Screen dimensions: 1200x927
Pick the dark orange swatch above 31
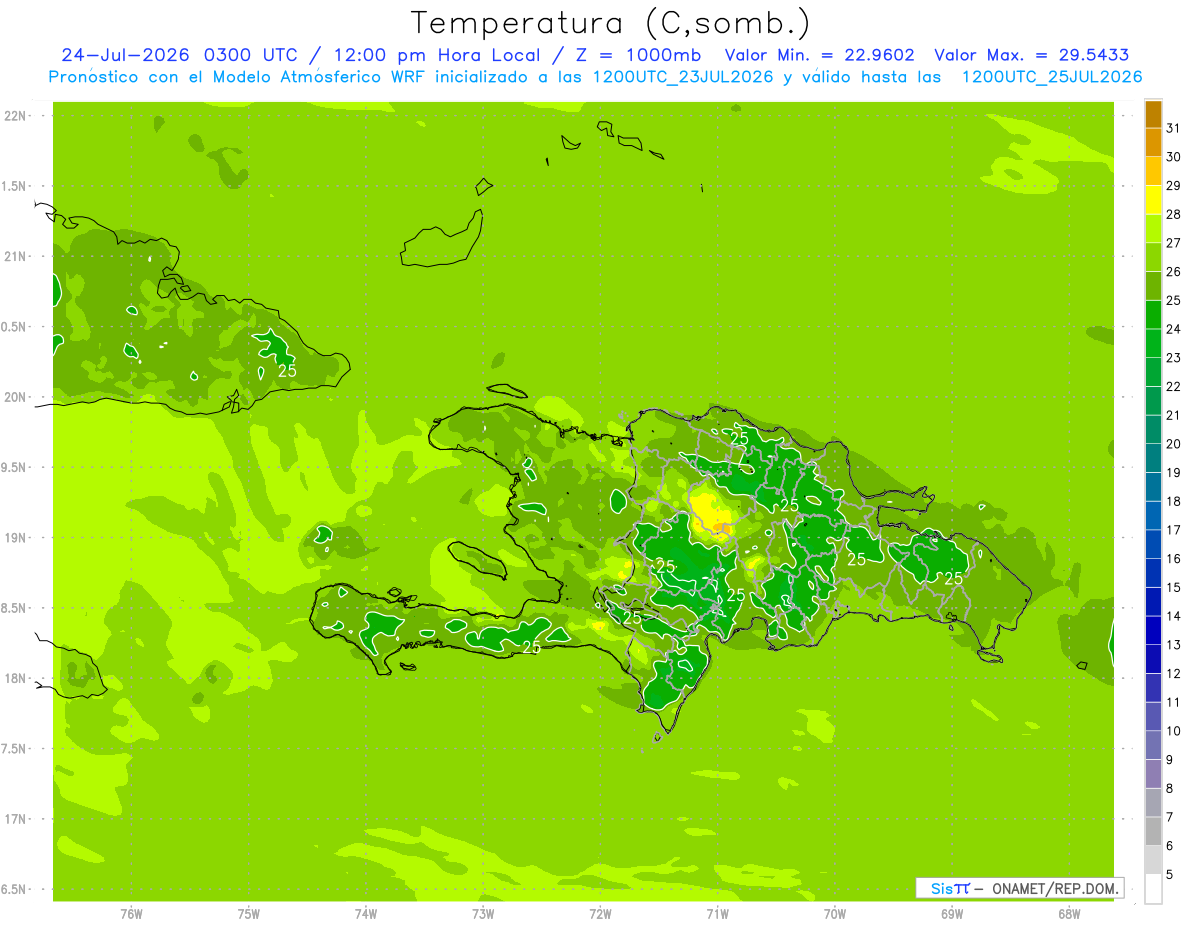[1153, 114]
